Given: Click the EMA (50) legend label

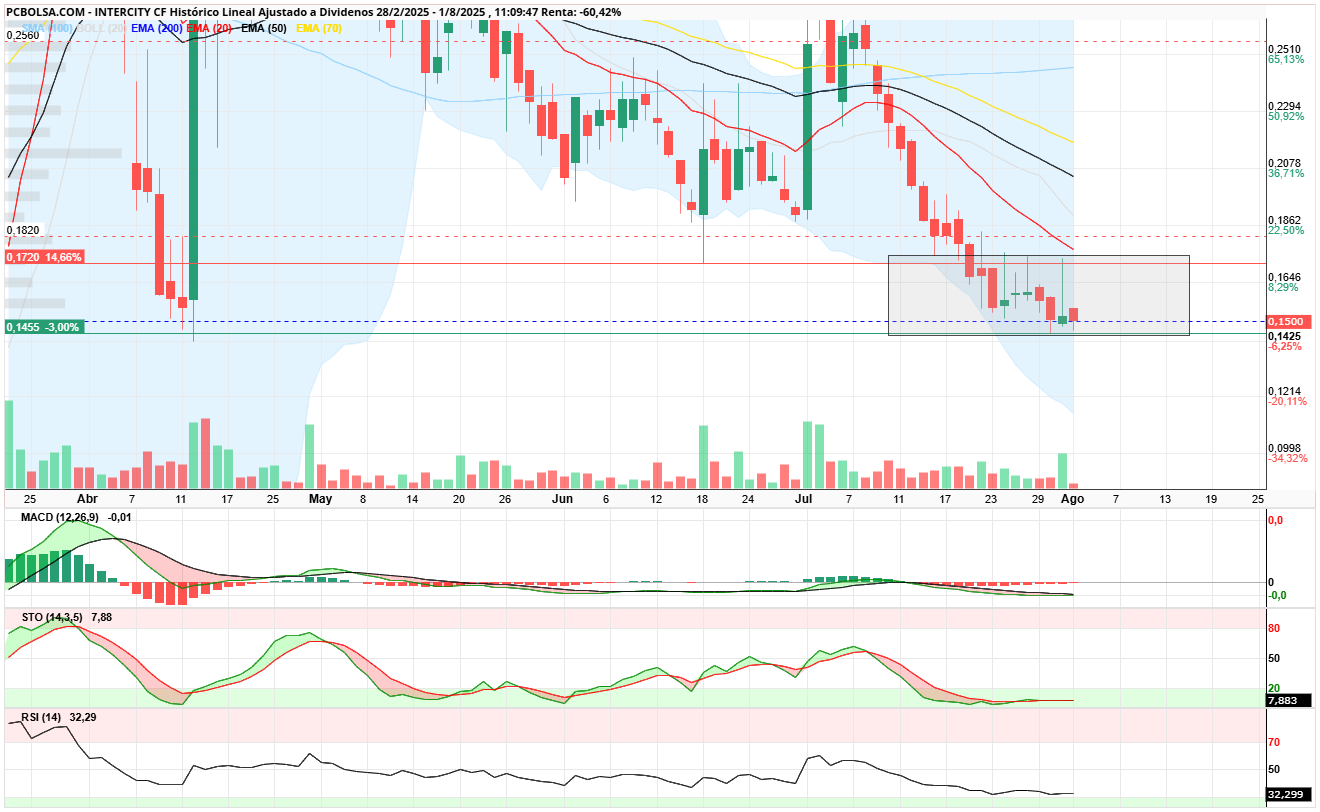Looking at the screenshot, I should point(264,28).
